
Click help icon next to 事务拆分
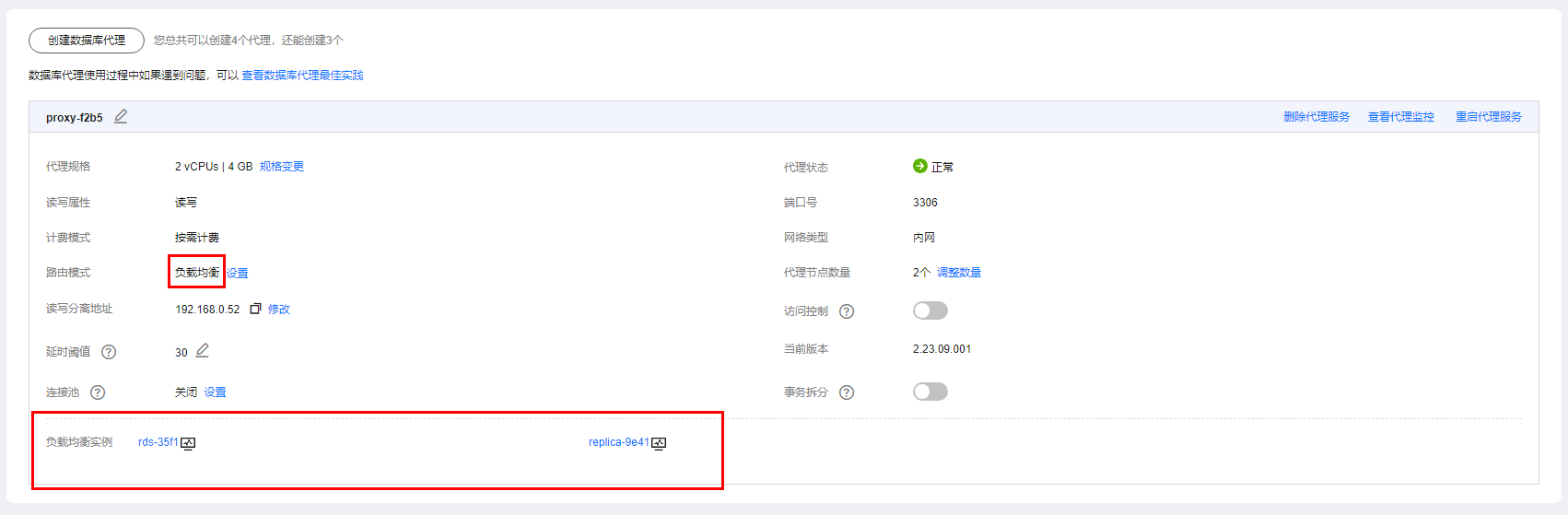point(847,392)
